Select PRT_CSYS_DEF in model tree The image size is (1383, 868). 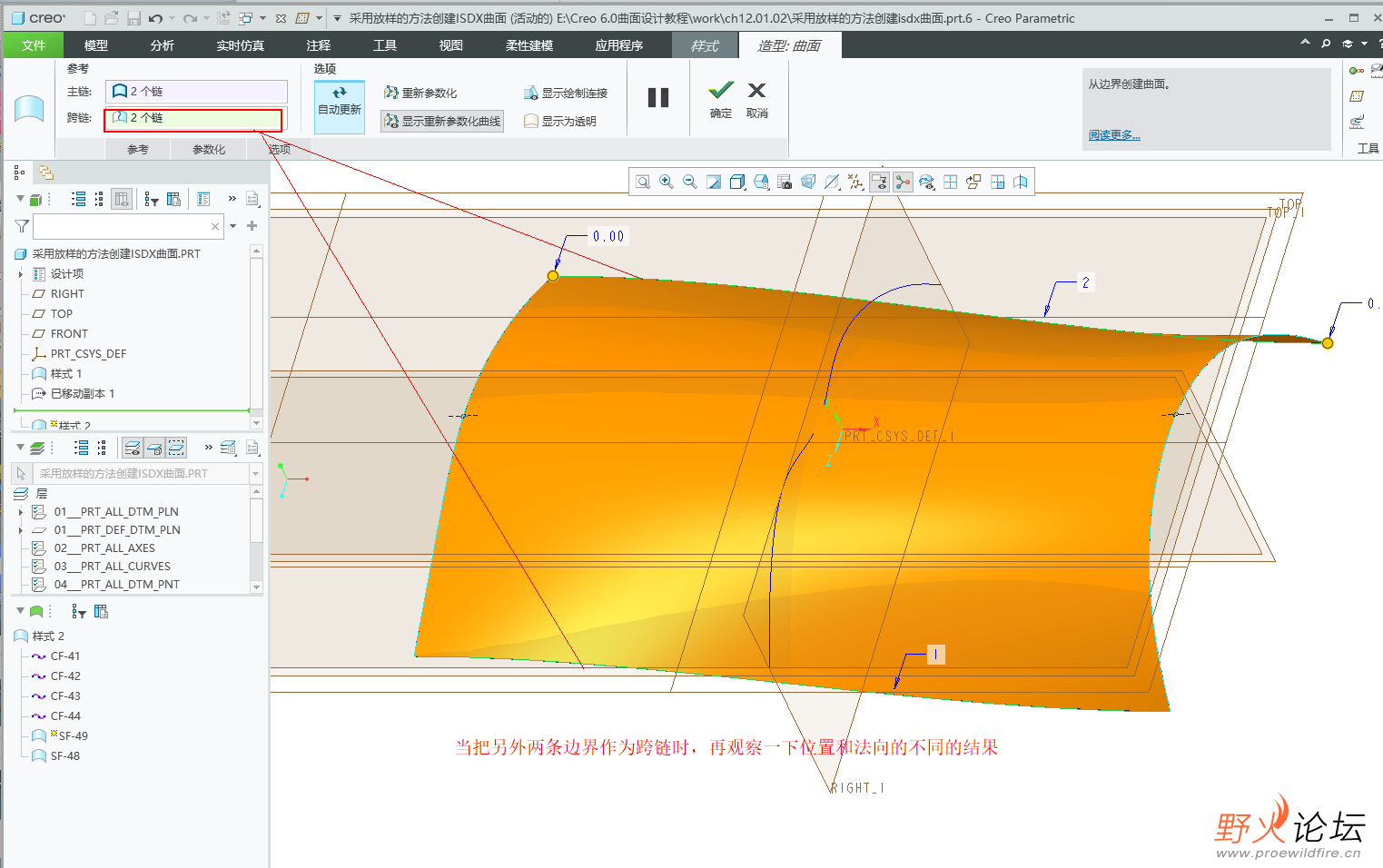88,354
